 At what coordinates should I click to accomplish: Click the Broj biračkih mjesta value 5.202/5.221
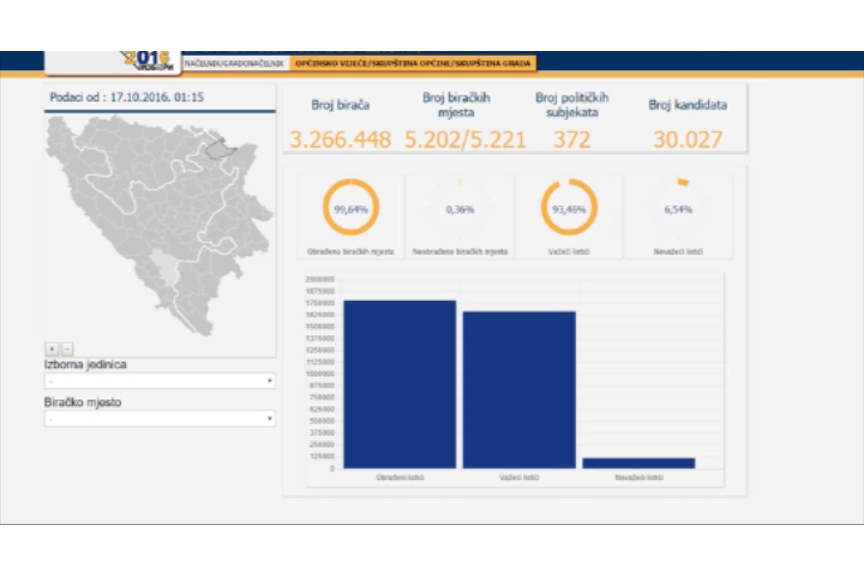[464, 139]
